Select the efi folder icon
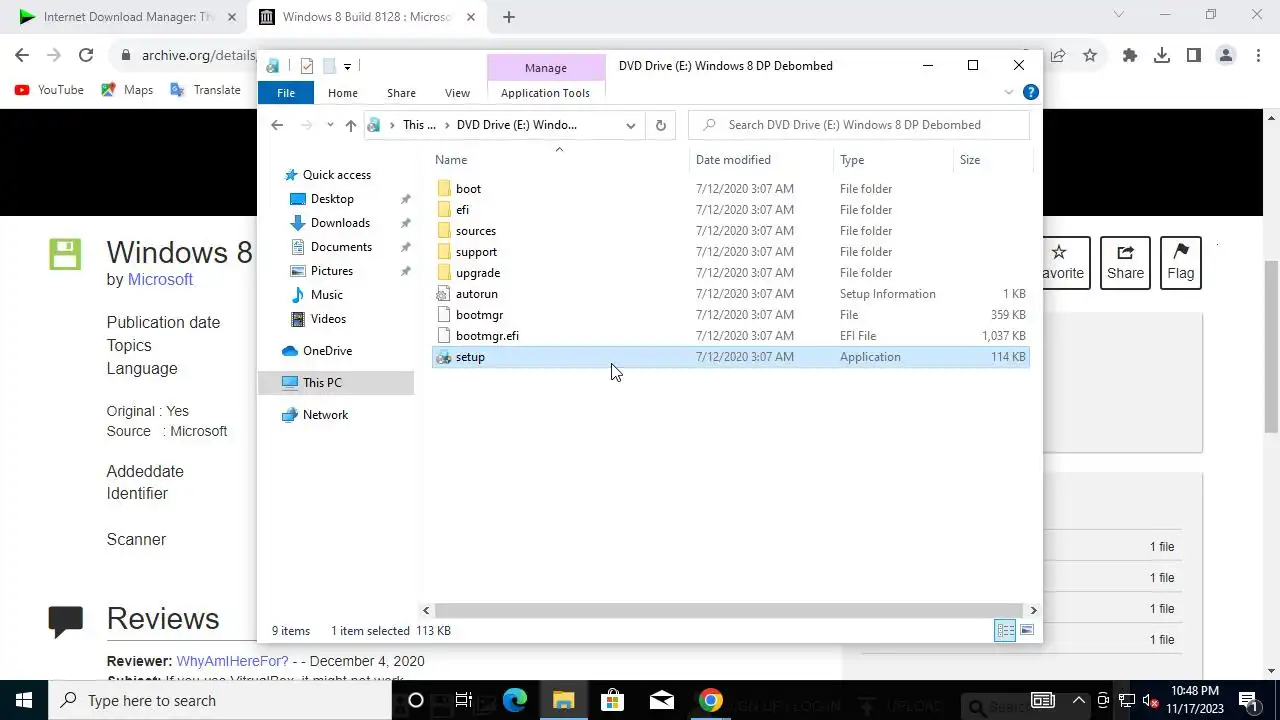This screenshot has height=720, width=1280. [444, 210]
